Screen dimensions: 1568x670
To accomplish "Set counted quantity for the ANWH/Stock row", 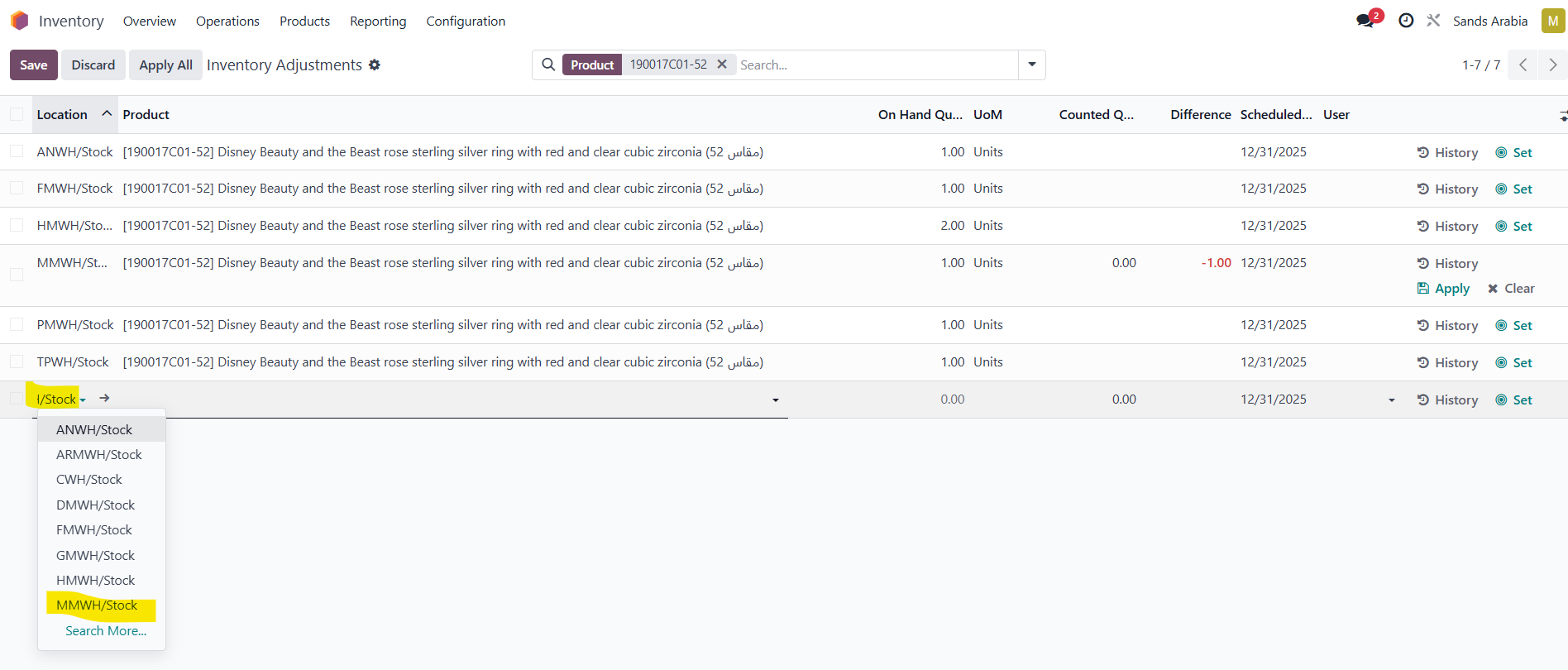I will tap(1513, 152).
